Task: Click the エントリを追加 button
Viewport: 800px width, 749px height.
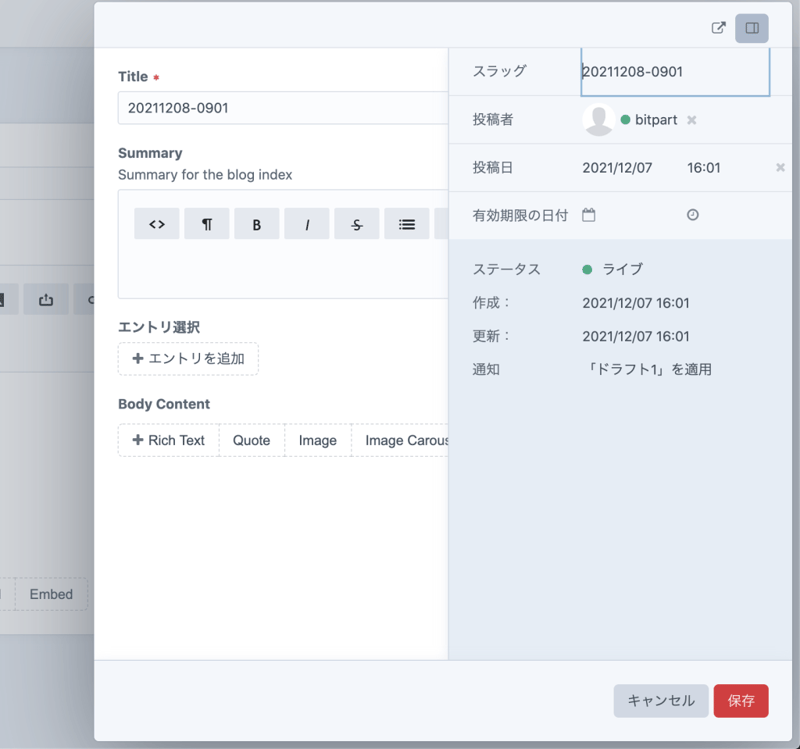Action: click(x=188, y=359)
